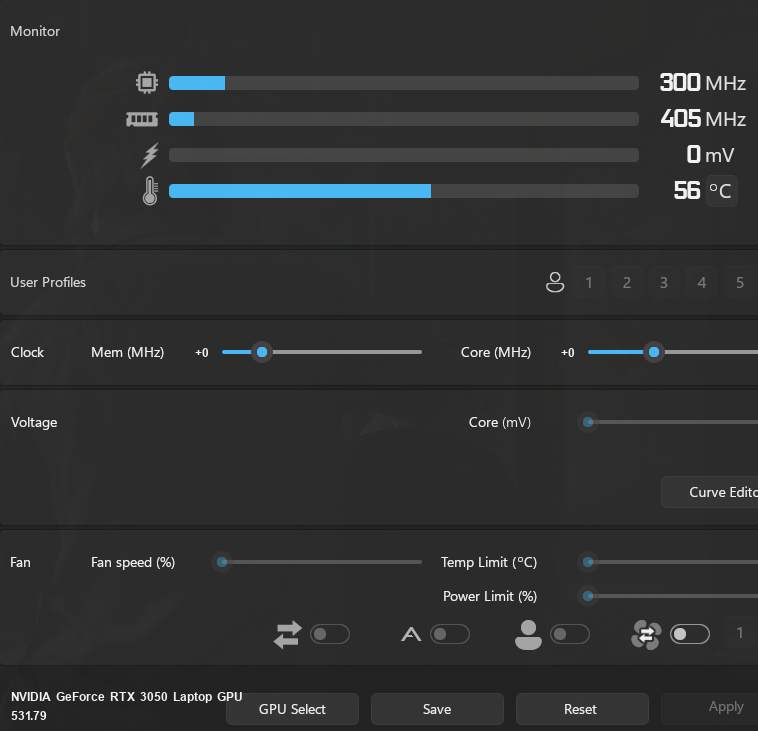
Task: Toggle the fan sync switch
Action: [690, 634]
